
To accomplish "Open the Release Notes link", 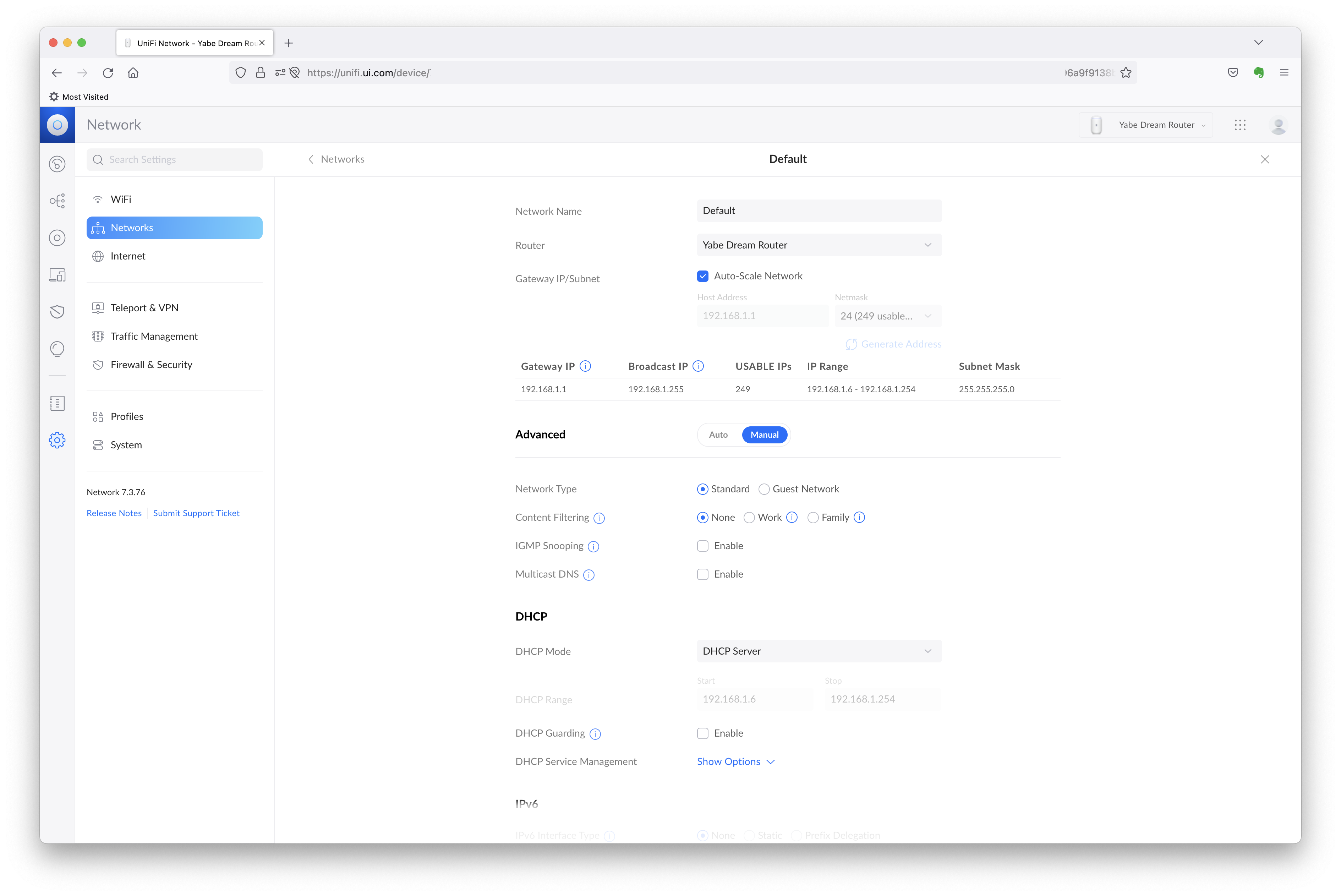I will (x=114, y=513).
